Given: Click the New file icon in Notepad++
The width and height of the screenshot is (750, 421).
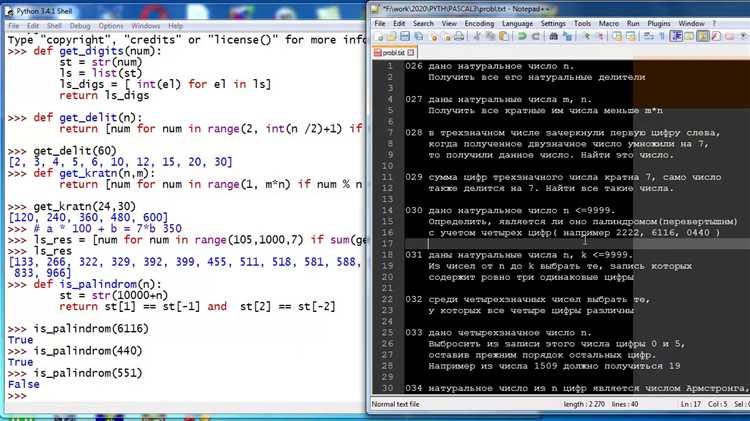Looking at the screenshot, I should coord(380,37).
